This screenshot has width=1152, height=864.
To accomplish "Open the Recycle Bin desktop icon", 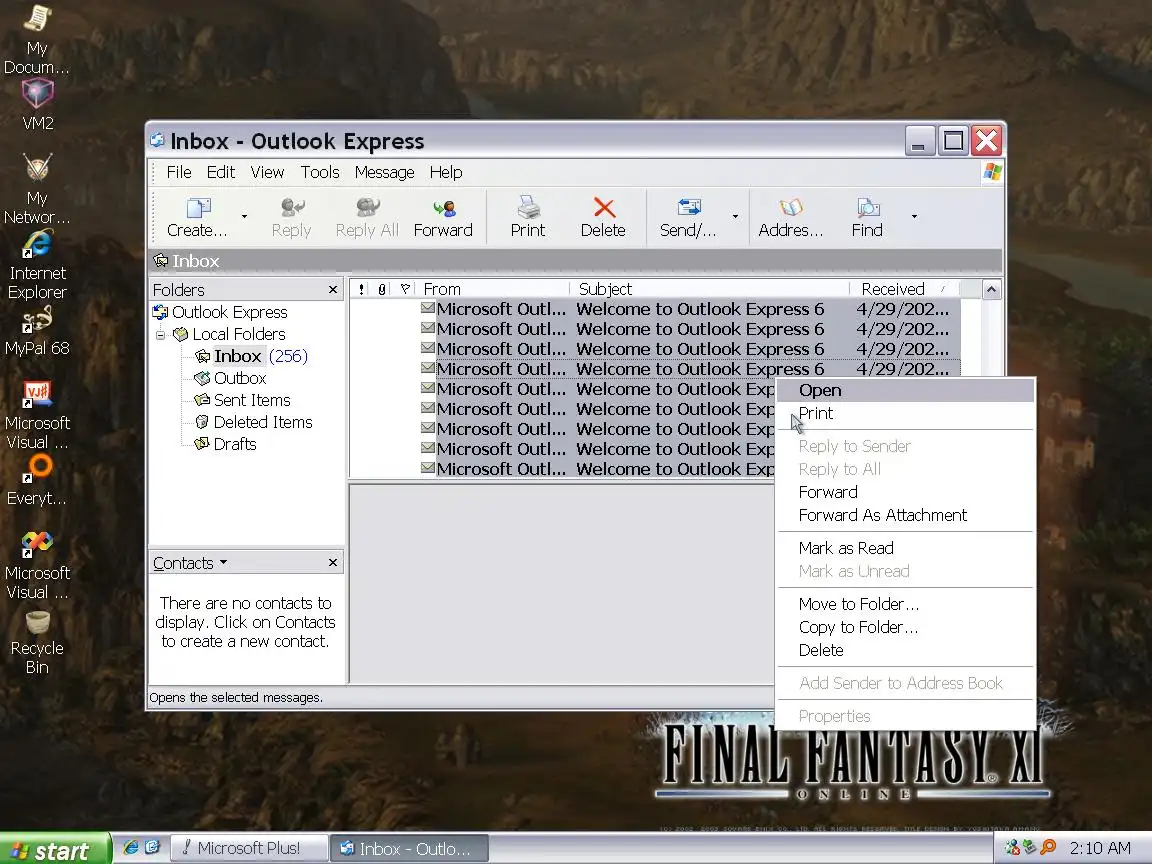I will coord(37,643).
